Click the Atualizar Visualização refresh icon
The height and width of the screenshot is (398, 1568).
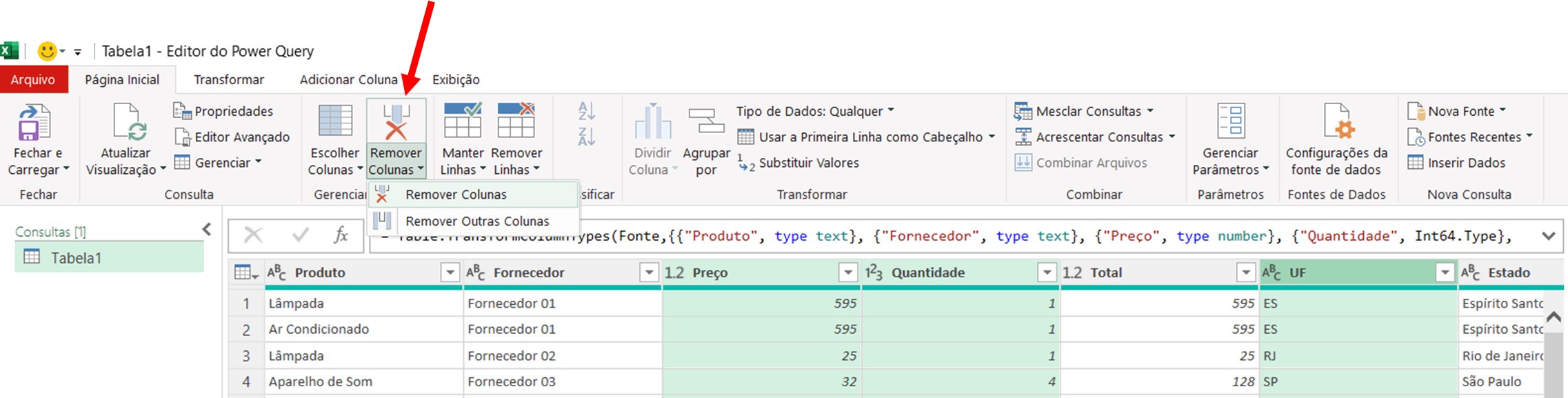pos(130,123)
